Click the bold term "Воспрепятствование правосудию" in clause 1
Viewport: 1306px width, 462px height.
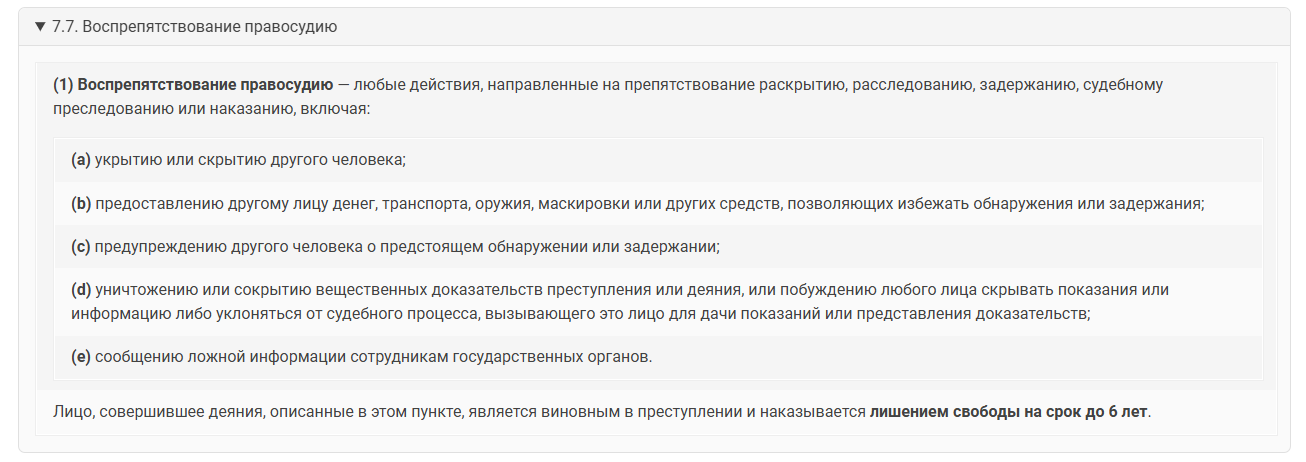(x=205, y=85)
